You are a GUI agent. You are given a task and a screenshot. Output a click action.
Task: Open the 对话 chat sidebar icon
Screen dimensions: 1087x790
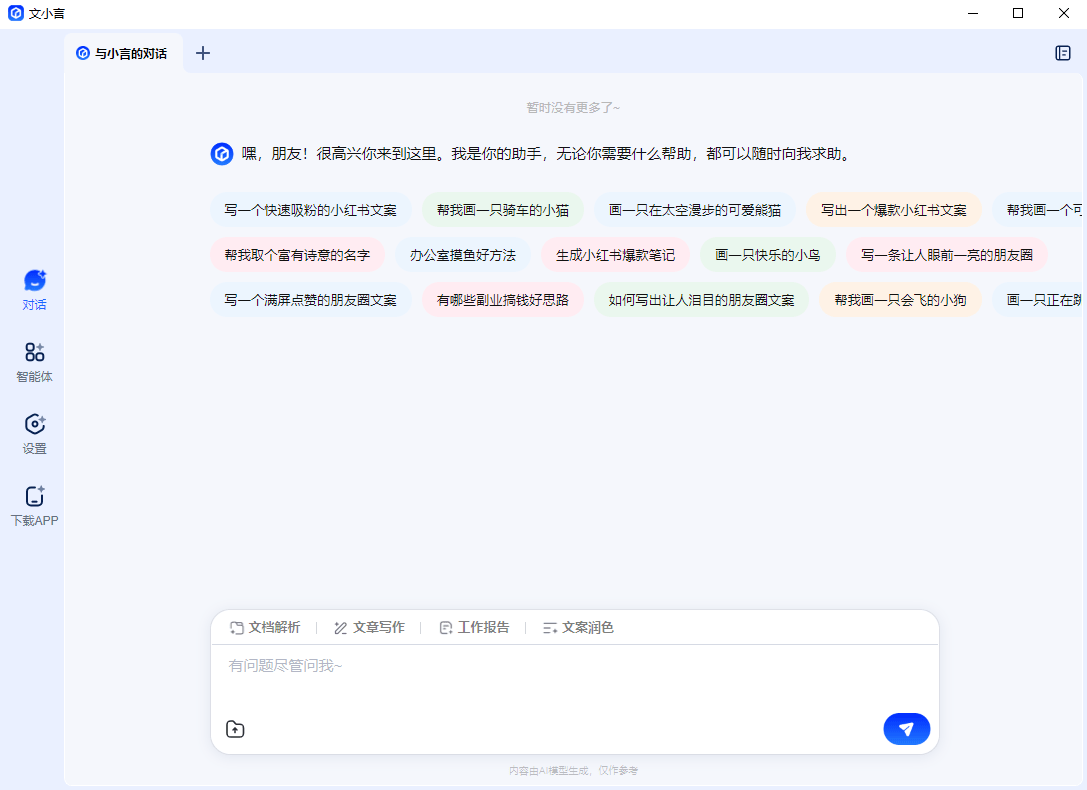pyautogui.click(x=34, y=289)
